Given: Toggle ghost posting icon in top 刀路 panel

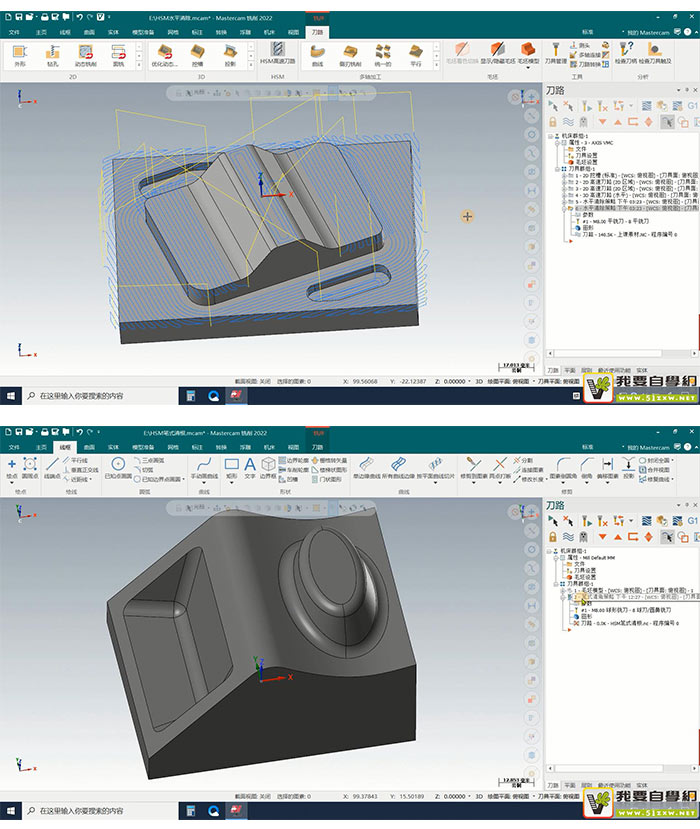Looking at the screenshot, I should (584, 122).
